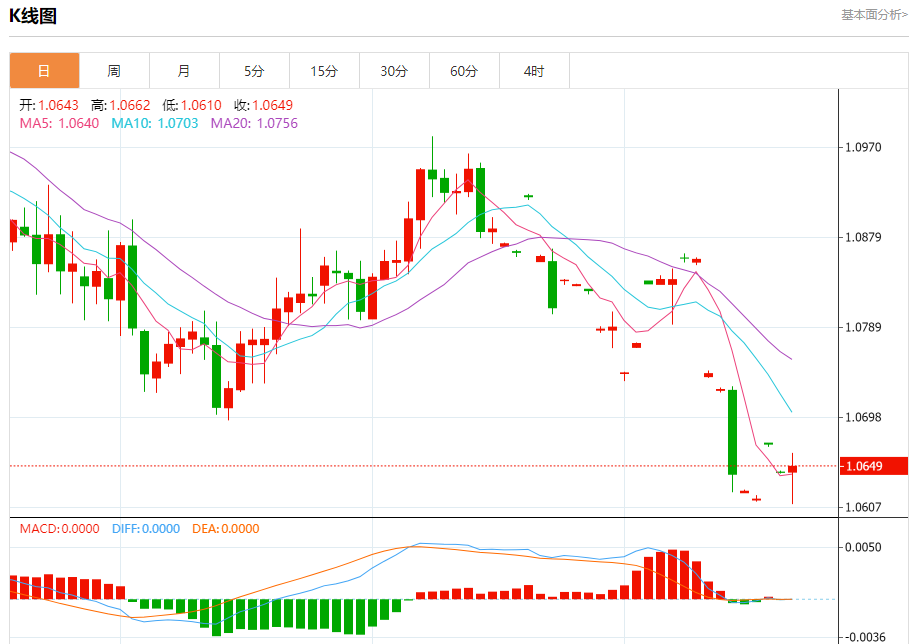Screen dimensions: 920x644
Task: Click the 1.0789 axis label
Action: 863,327
